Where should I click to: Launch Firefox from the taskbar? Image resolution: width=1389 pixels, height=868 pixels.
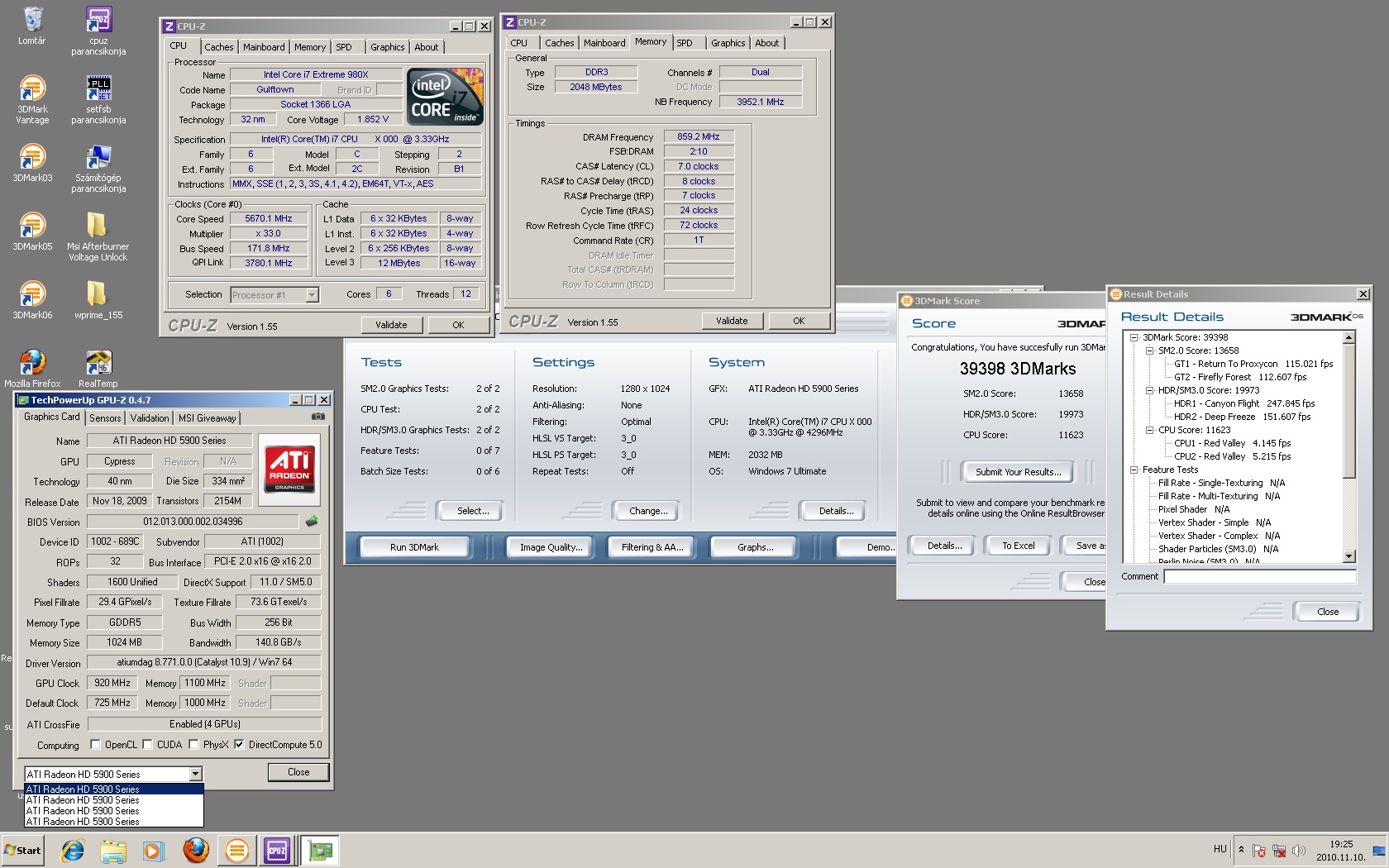(x=196, y=850)
